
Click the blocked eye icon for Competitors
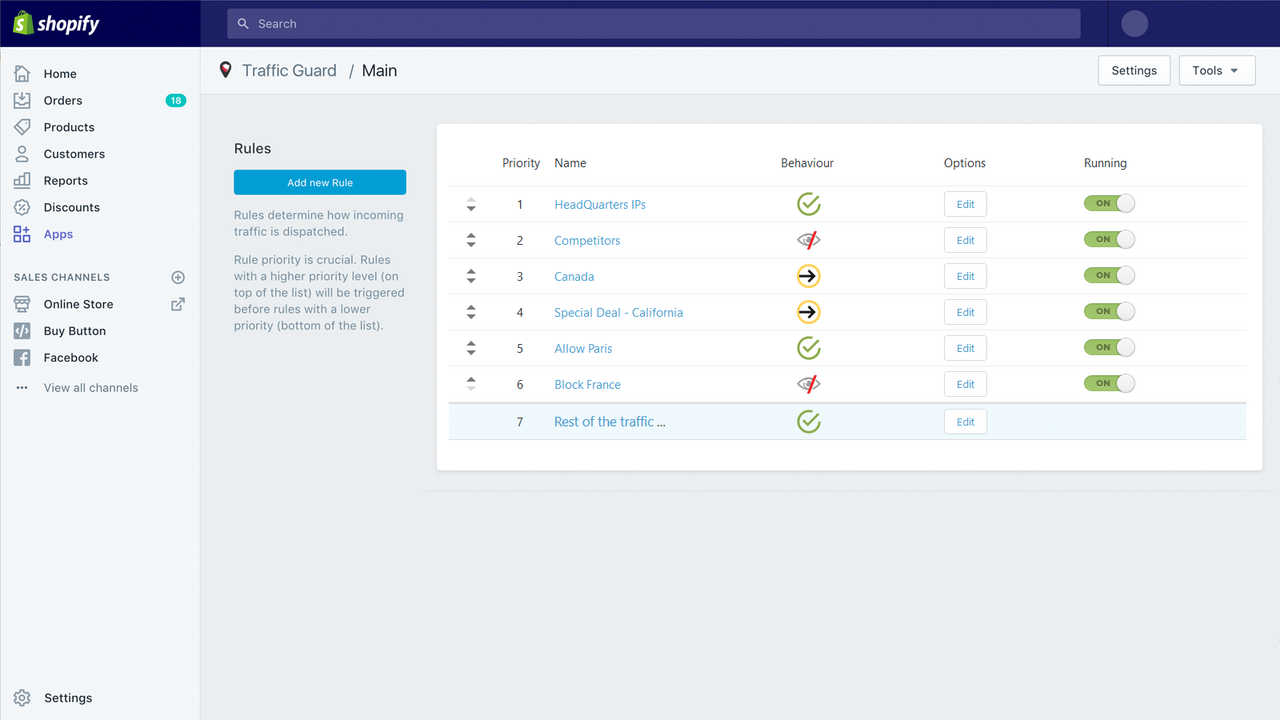808,240
